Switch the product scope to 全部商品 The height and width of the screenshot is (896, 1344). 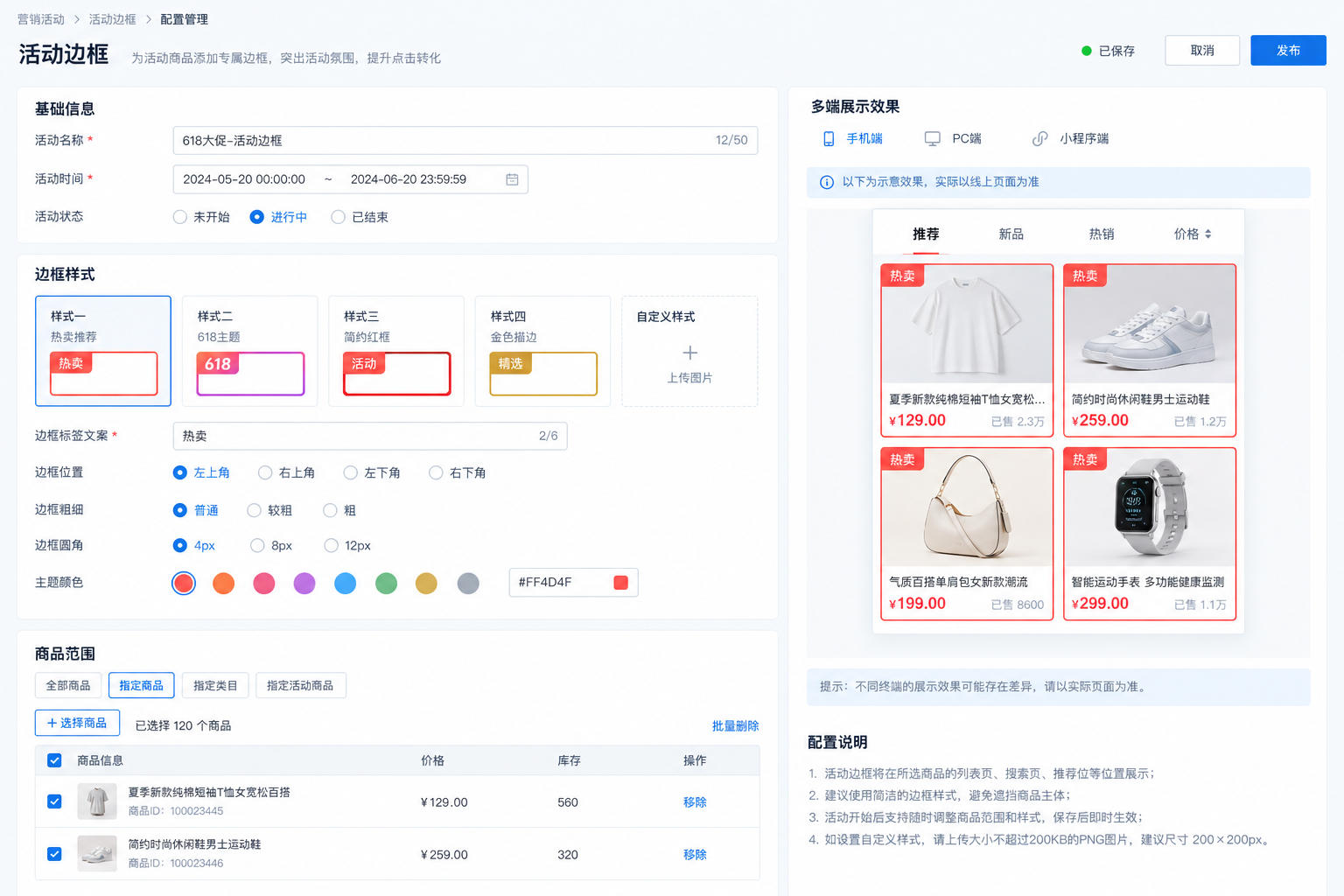point(68,685)
